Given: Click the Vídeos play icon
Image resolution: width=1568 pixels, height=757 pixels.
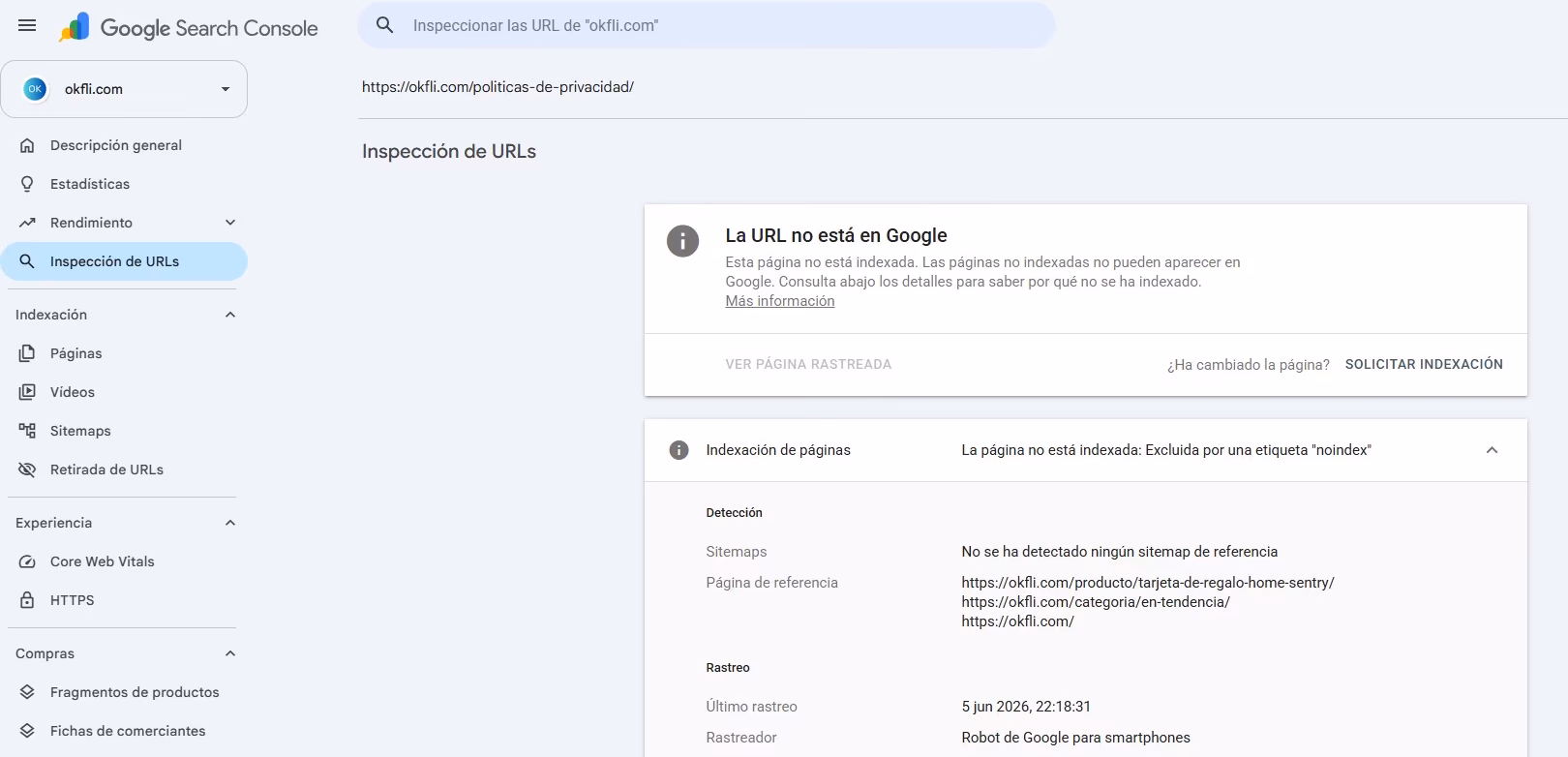Looking at the screenshot, I should (x=27, y=392).
